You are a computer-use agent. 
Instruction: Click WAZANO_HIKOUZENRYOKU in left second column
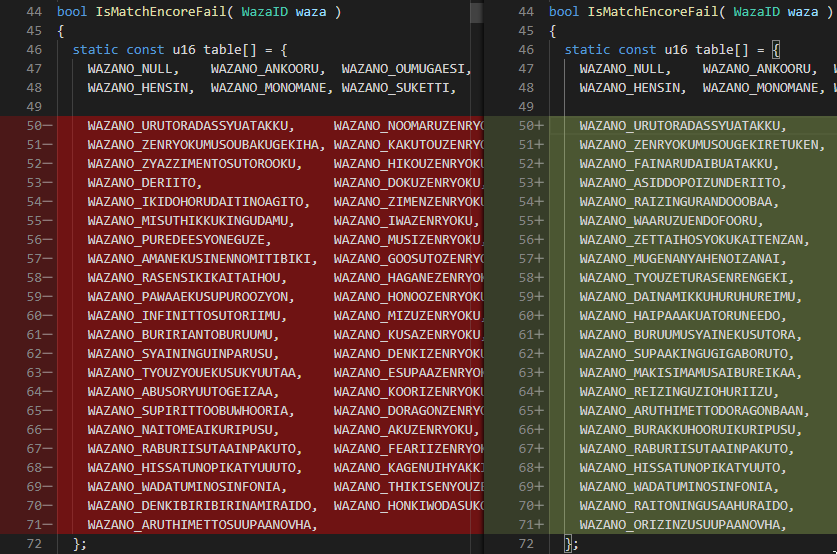tap(408, 164)
